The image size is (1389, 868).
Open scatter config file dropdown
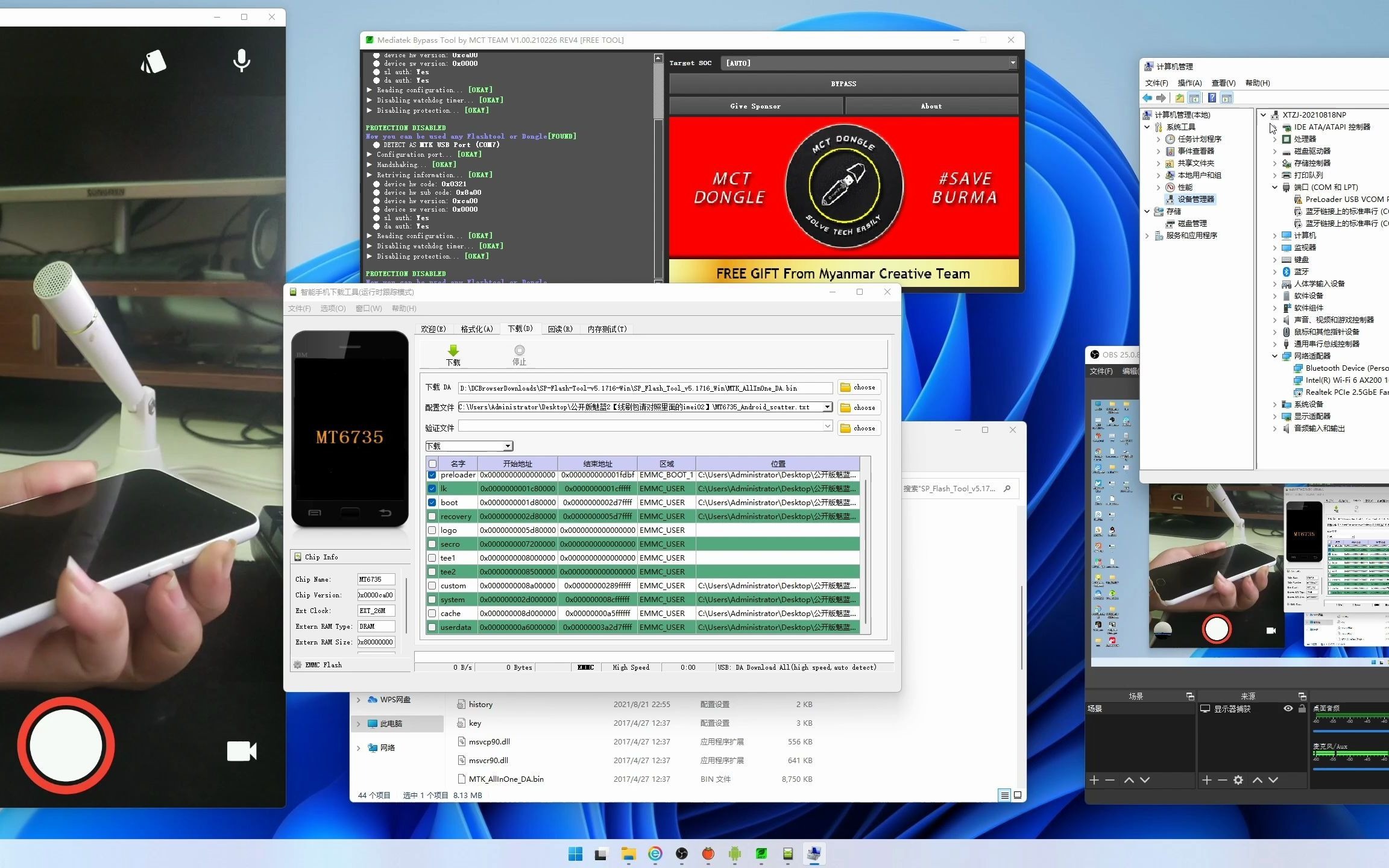(828, 407)
